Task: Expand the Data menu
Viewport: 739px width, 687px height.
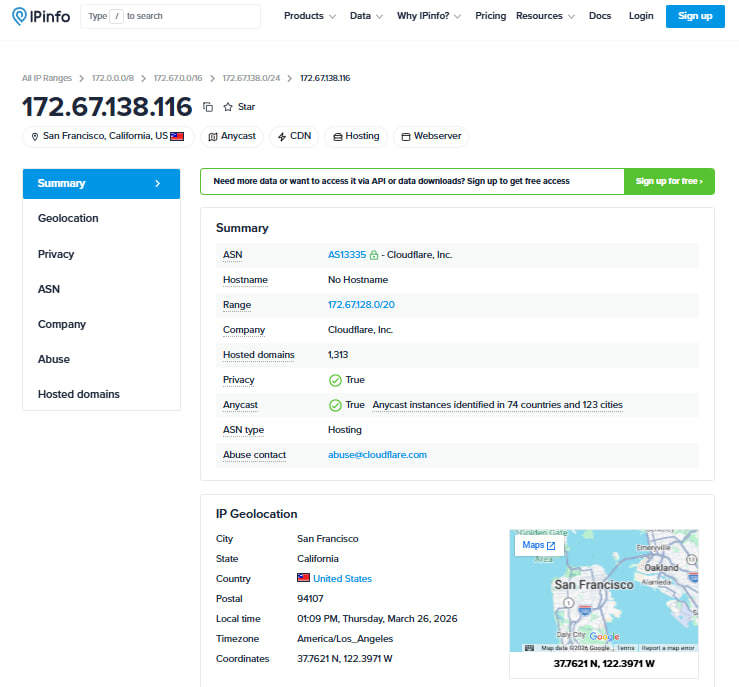Action: pyautogui.click(x=366, y=16)
